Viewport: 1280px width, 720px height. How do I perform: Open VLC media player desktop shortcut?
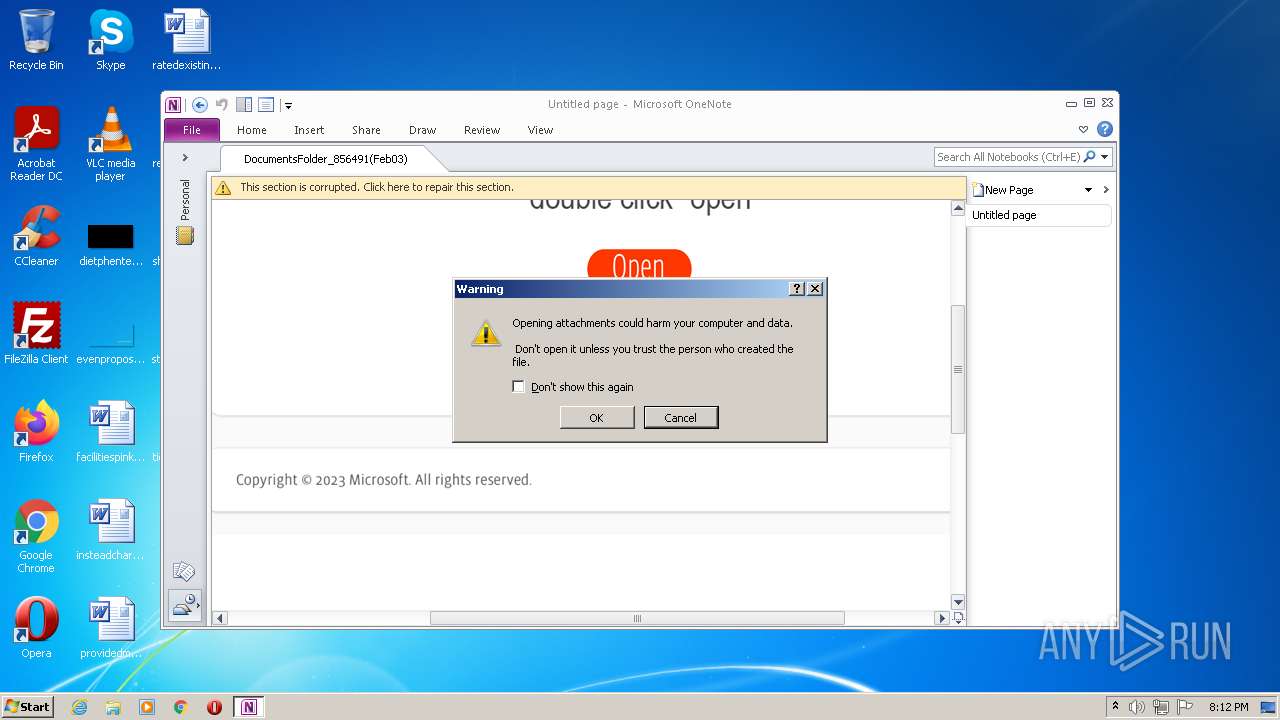(110, 144)
